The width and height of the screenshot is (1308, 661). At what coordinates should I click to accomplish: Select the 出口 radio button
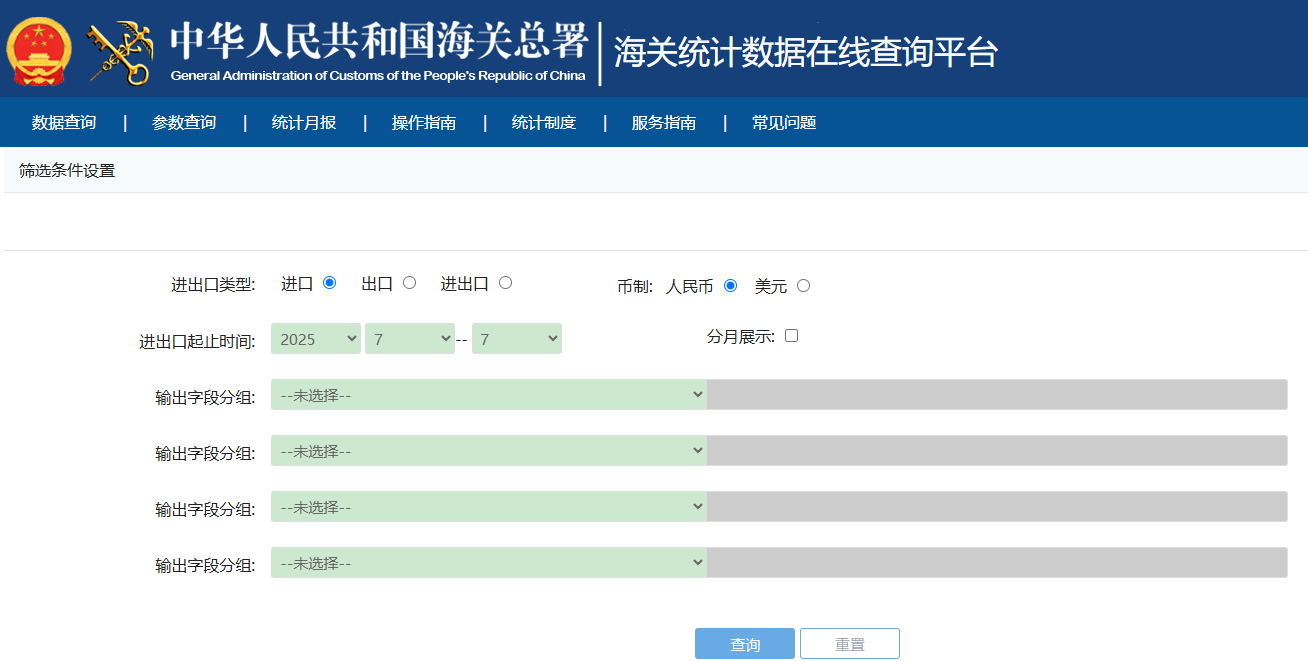click(410, 282)
